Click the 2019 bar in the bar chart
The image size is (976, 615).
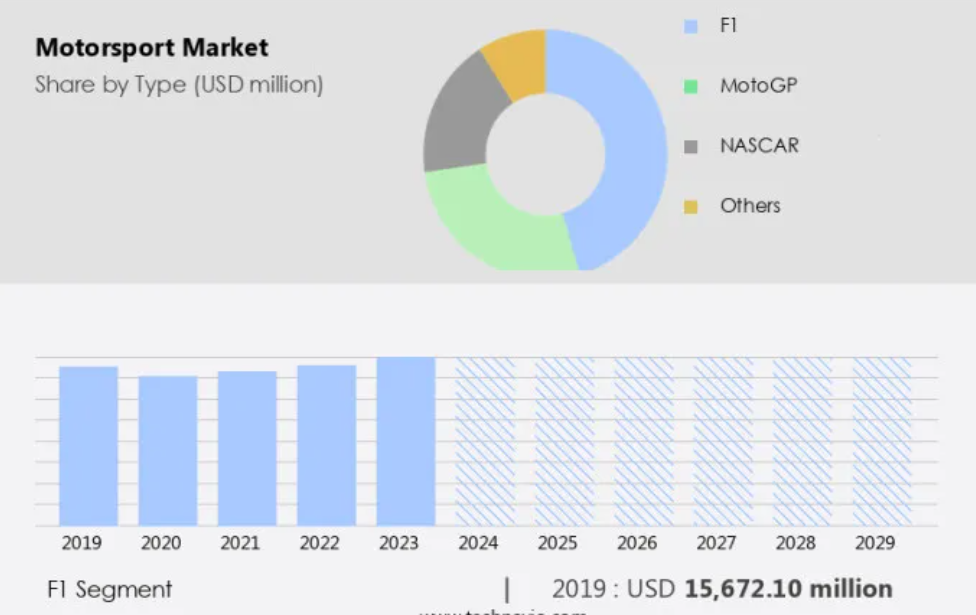pyautogui.click(x=88, y=446)
